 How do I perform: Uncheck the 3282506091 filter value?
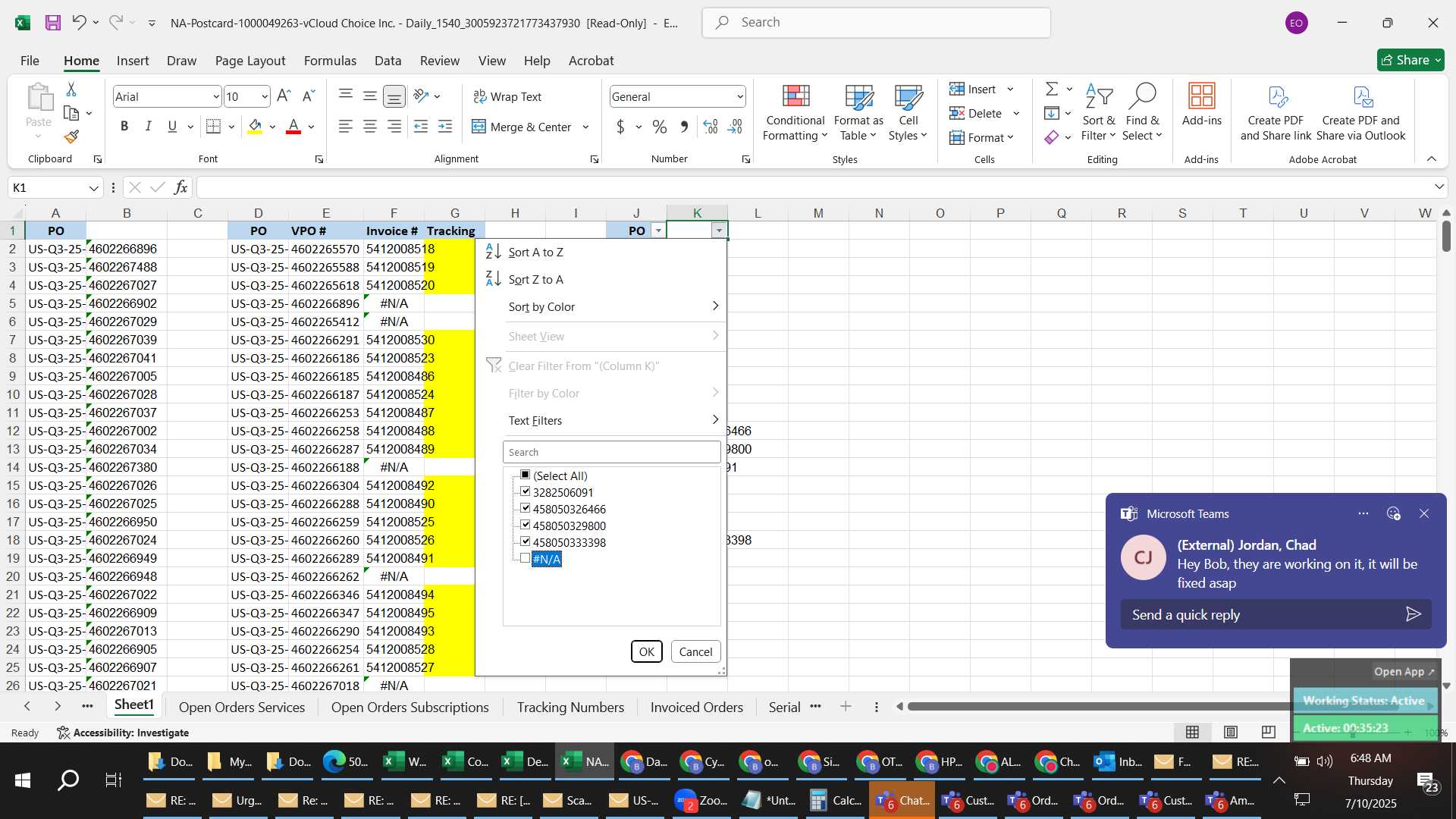coord(525,491)
